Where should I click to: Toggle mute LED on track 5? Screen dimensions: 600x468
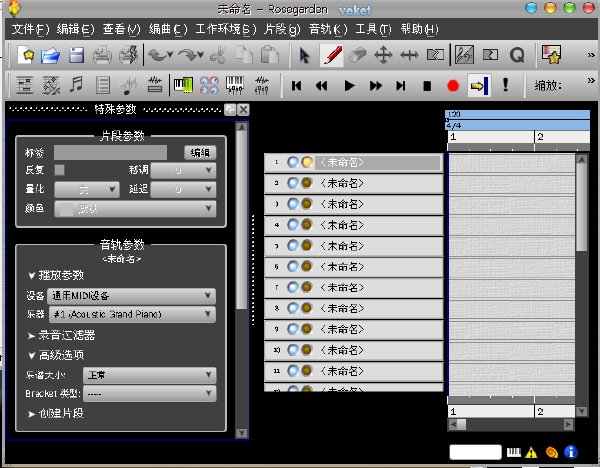[x=293, y=245]
